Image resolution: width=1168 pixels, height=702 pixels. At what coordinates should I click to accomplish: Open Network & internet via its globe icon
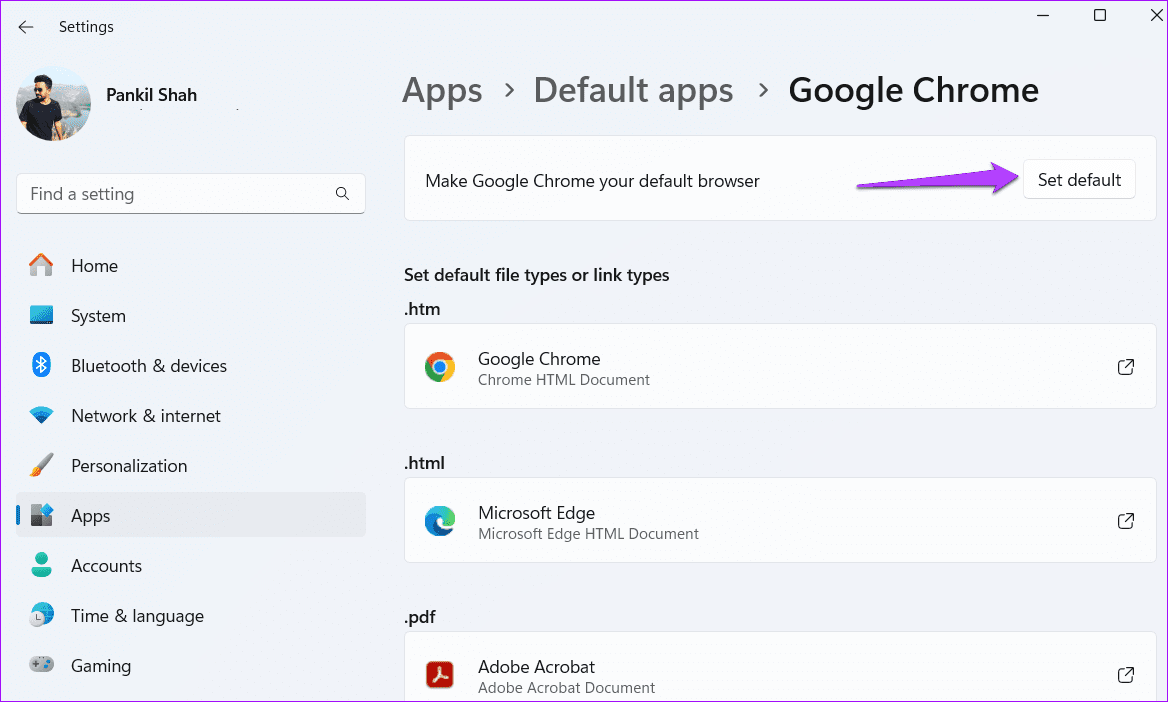[41, 415]
